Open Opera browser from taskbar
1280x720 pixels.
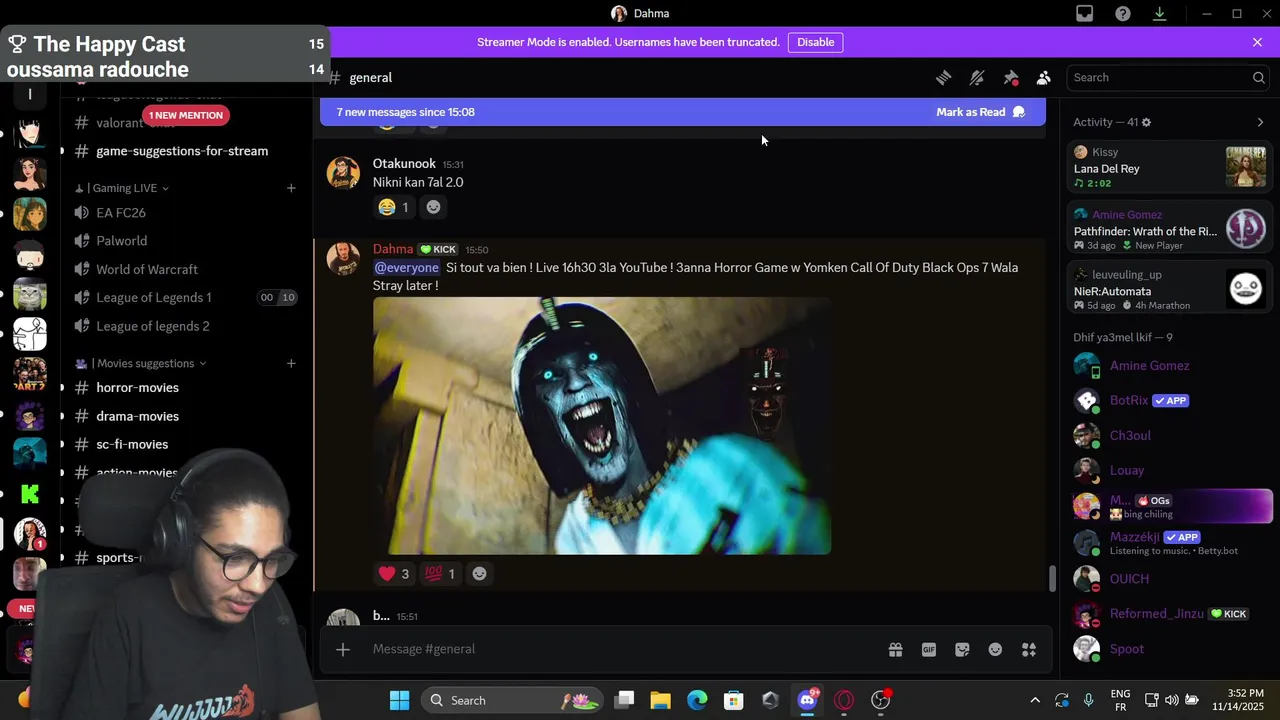(x=844, y=700)
